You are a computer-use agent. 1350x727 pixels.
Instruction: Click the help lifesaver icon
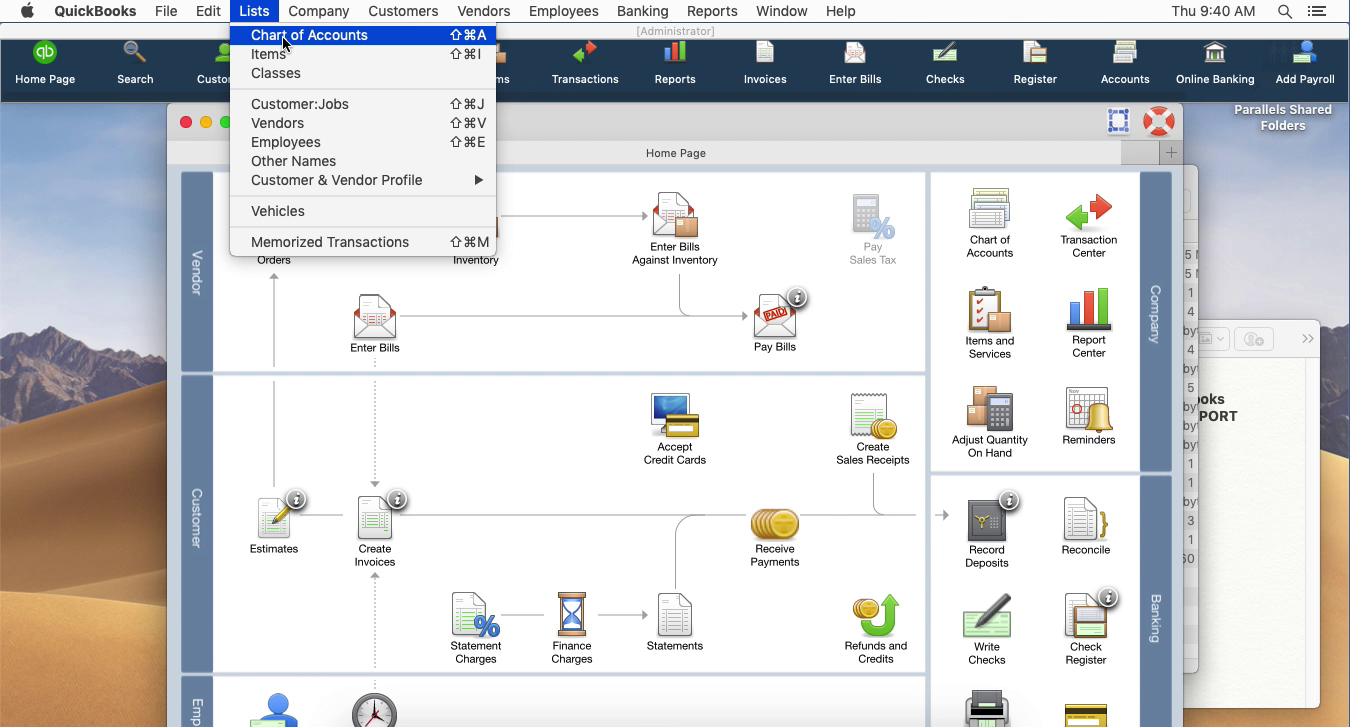pyautogui.click(x=1158, y=121)
